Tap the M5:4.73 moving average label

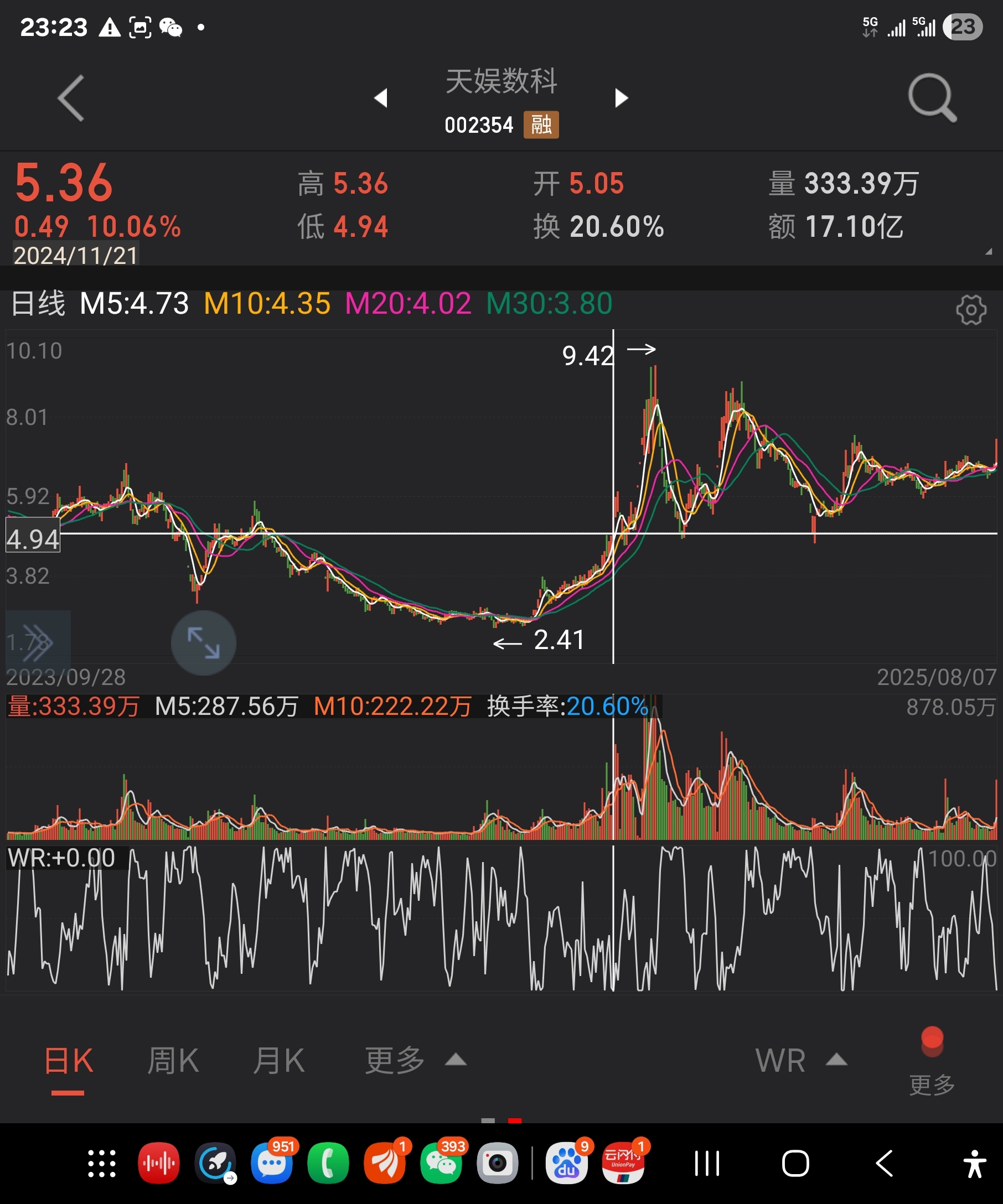[x=134, y=303]
